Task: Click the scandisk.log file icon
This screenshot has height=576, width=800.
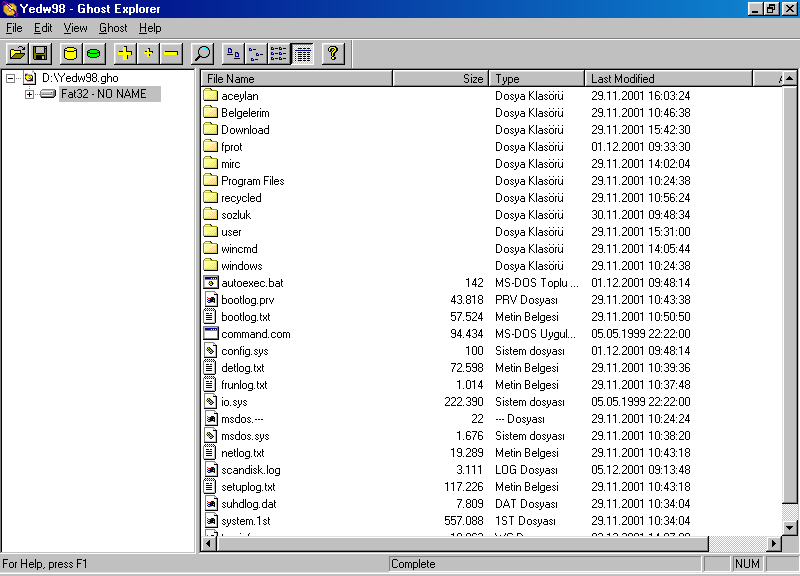Action: click(210, 469)
